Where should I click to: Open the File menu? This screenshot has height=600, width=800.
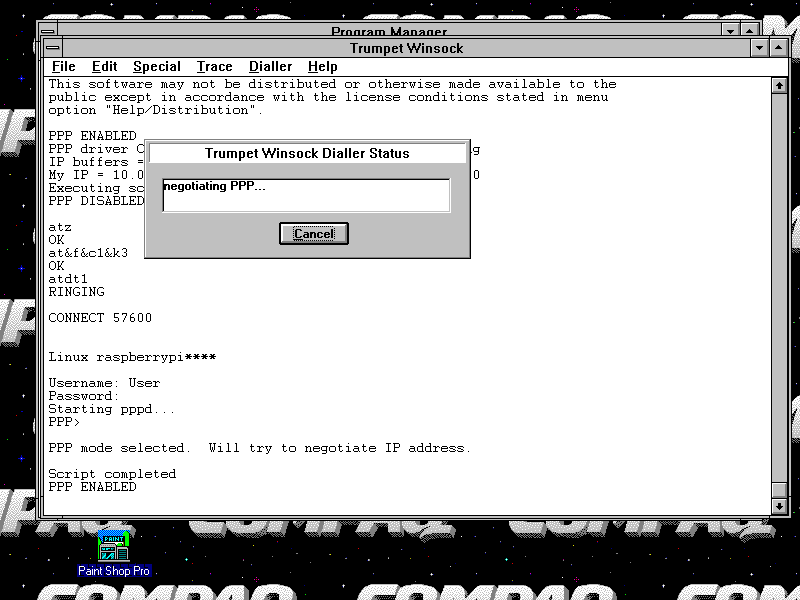[x=63, y=67]
